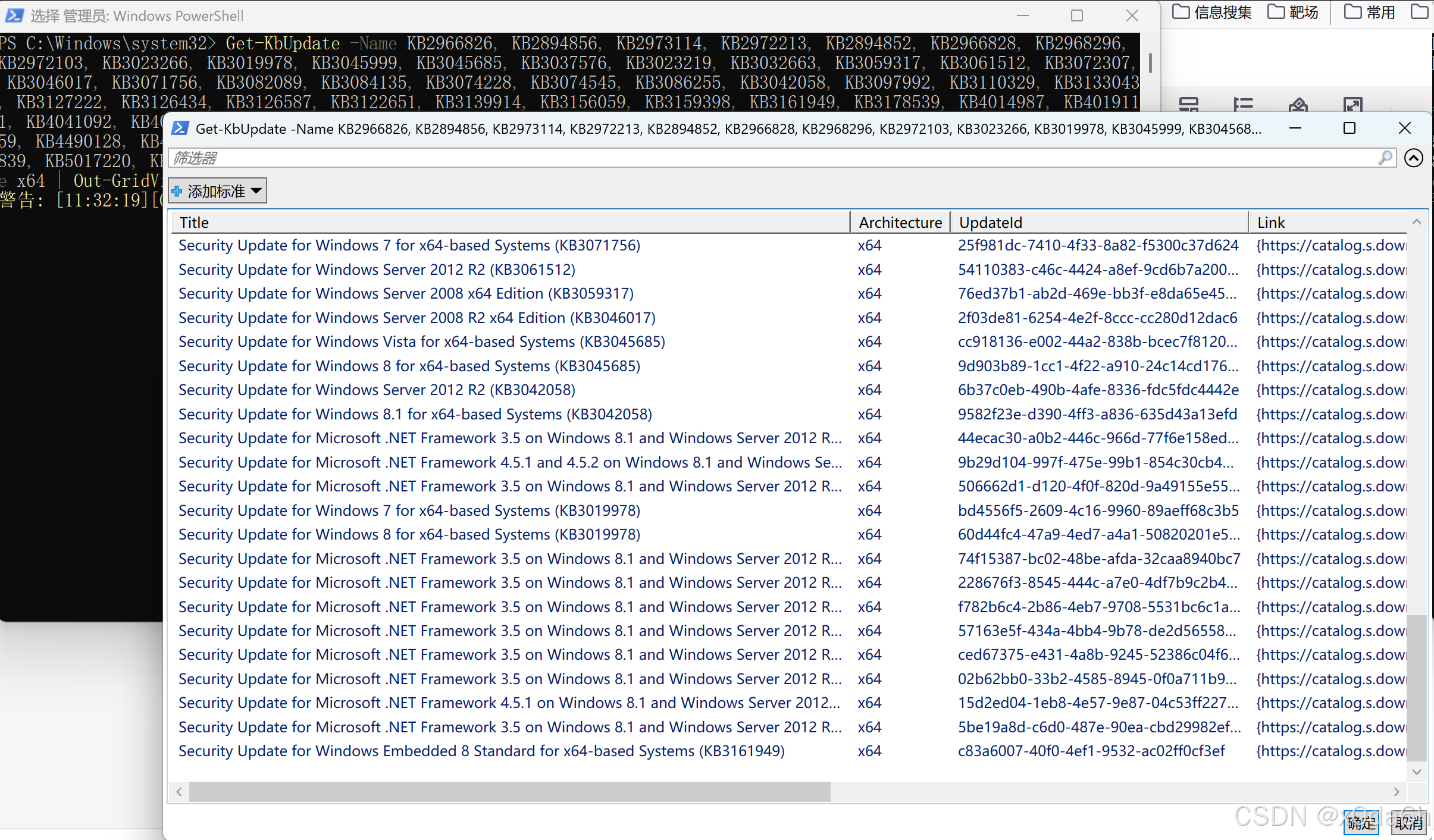
Task: Sort by the UpdateId column header
Action: pos(1099,222)
